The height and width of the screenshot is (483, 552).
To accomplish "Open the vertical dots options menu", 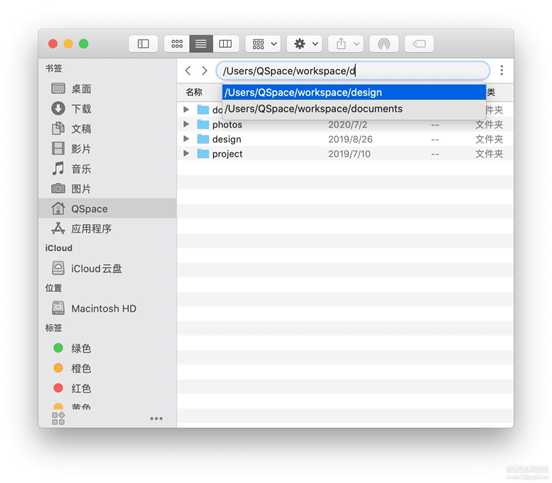I will [x=502, y=70].
